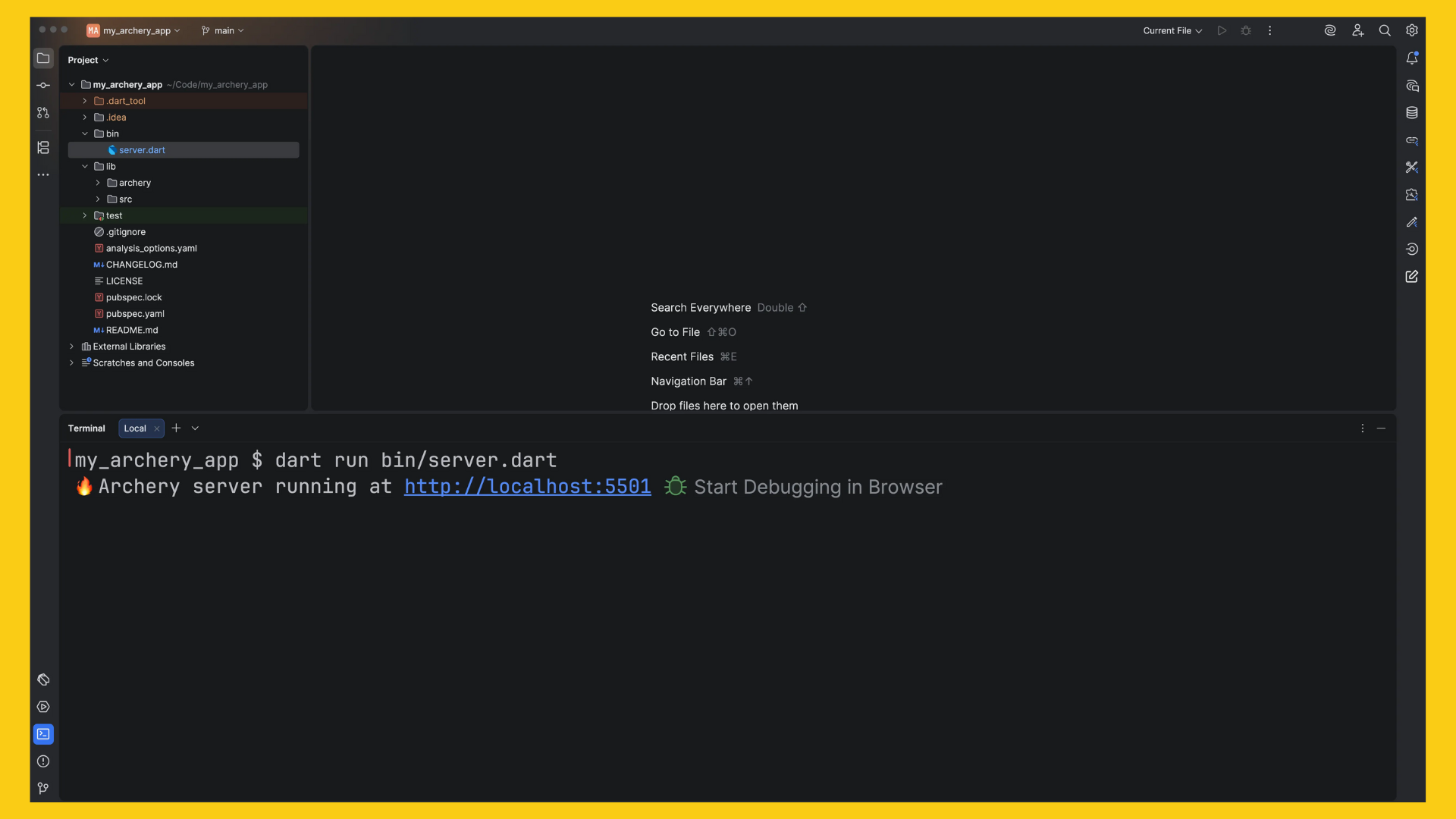This screenshot has height=819, width=1456.
Task: Open the Notifications bell icon
Action: pos(1411,58)
